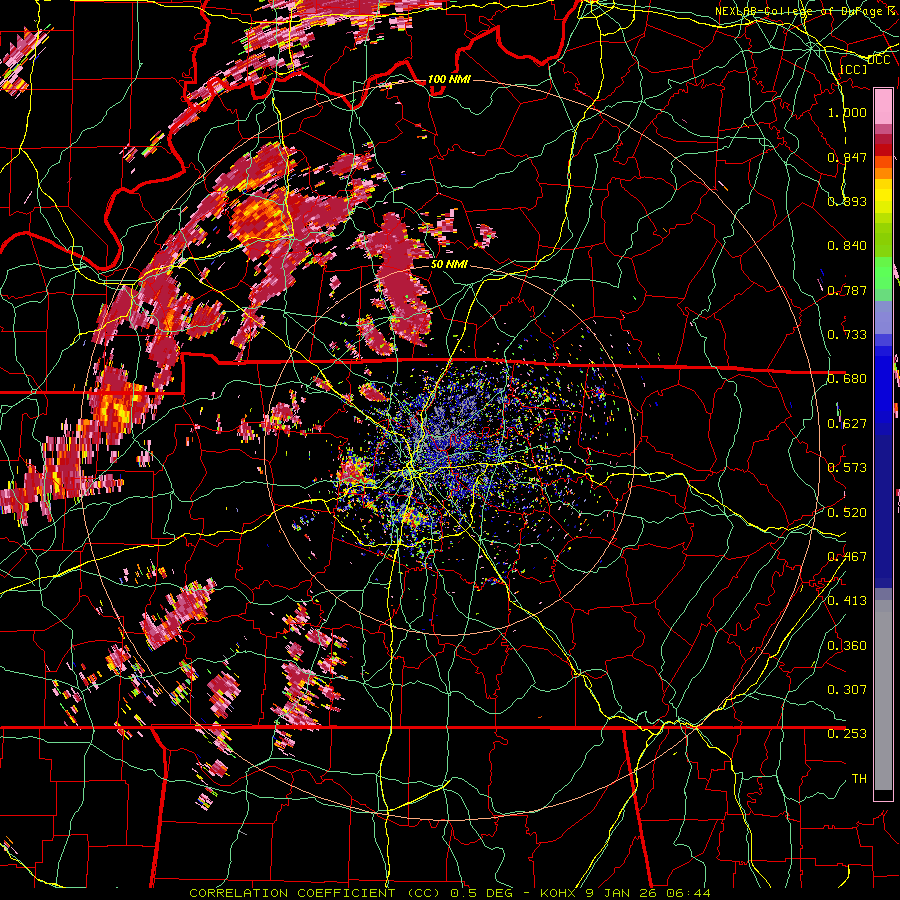Pick the pink top segment of the color bar

click(883, 106)
